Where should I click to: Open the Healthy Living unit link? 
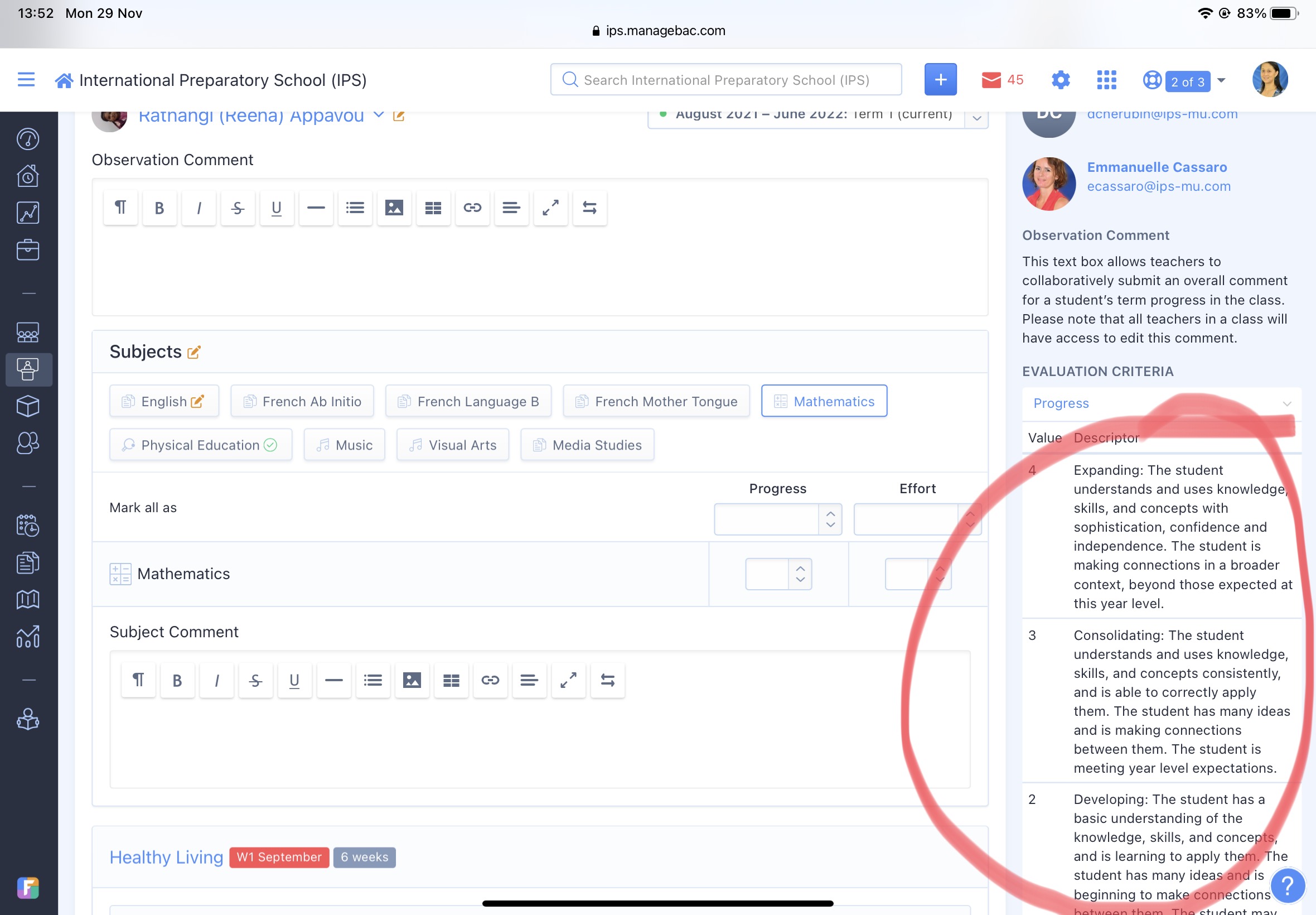166,857
